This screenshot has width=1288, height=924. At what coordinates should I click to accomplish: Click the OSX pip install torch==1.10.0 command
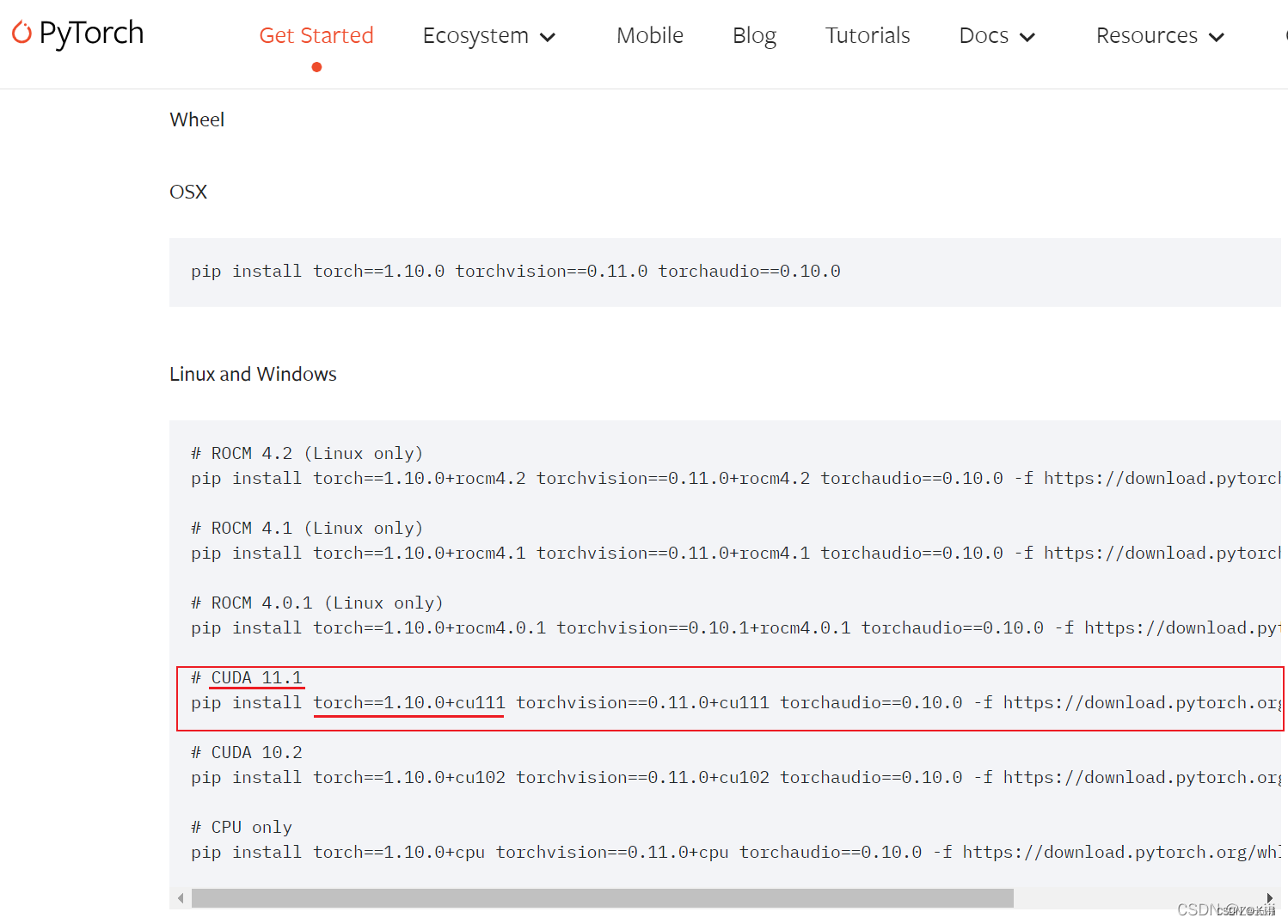tap(516, 272)
